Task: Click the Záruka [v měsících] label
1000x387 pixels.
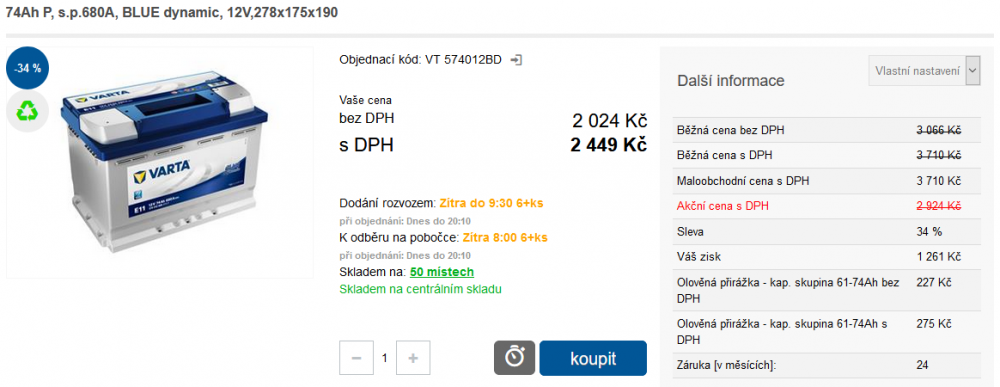Action: (726, 365)
